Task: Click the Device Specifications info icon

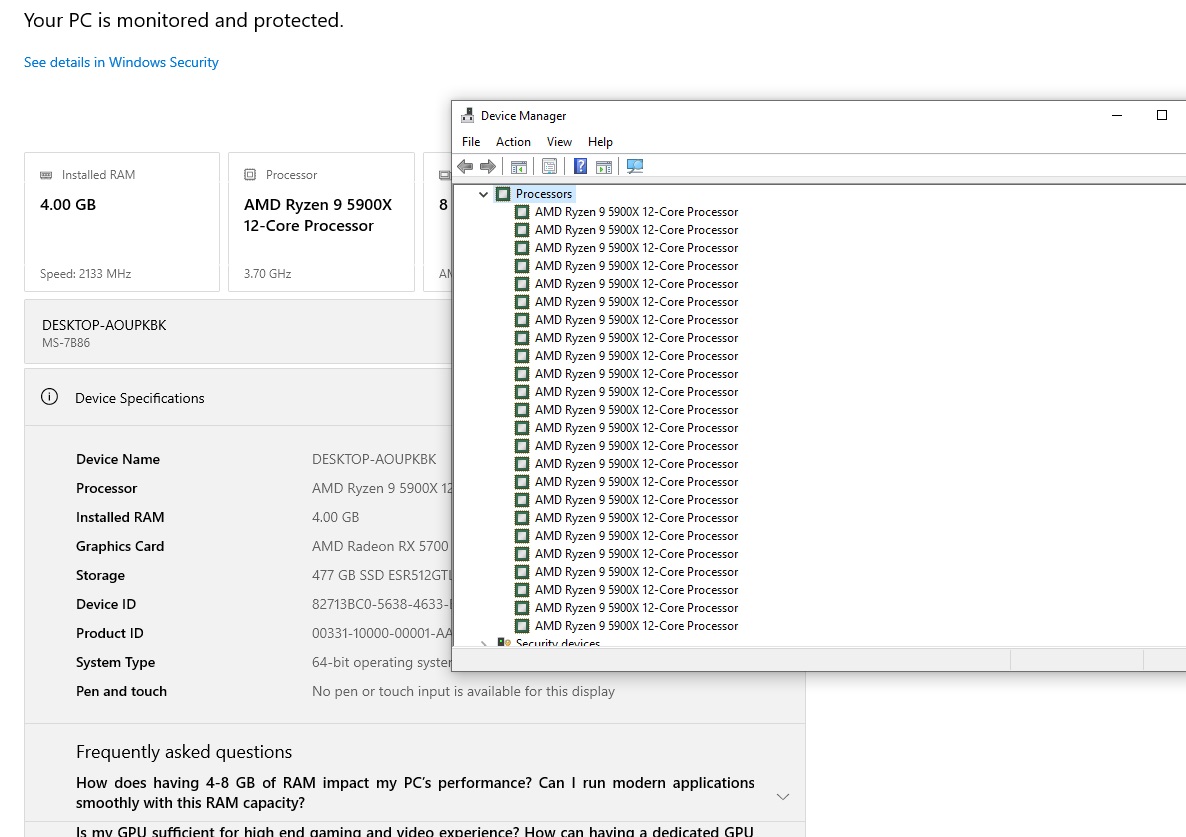Action: [x=49, y=397]
